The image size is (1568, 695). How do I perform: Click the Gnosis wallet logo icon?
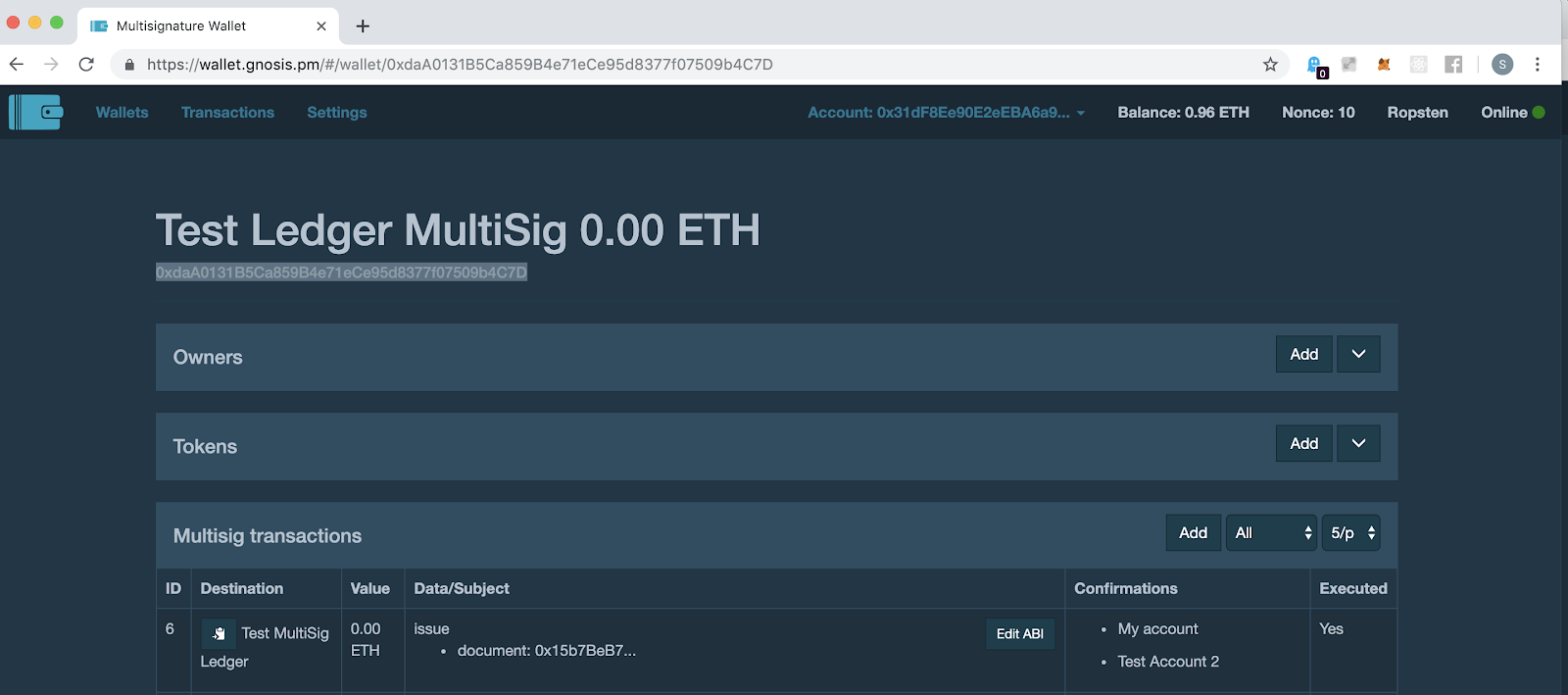pyautogui.click(x=36, y=112)
